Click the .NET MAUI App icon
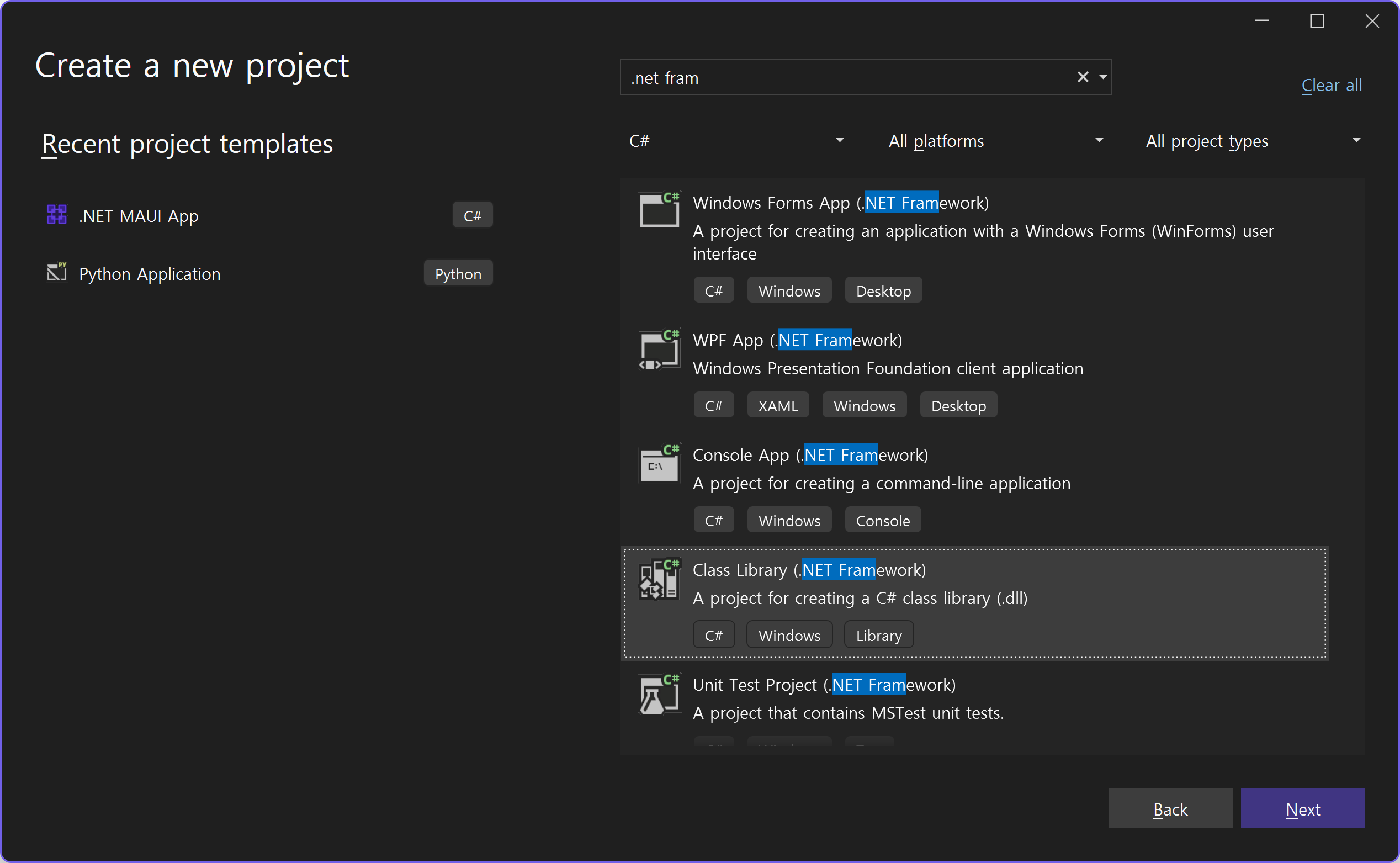Image resolution: width=1400 pixels, height=863 pixels. pyautogui.click(x=56, y=215)
